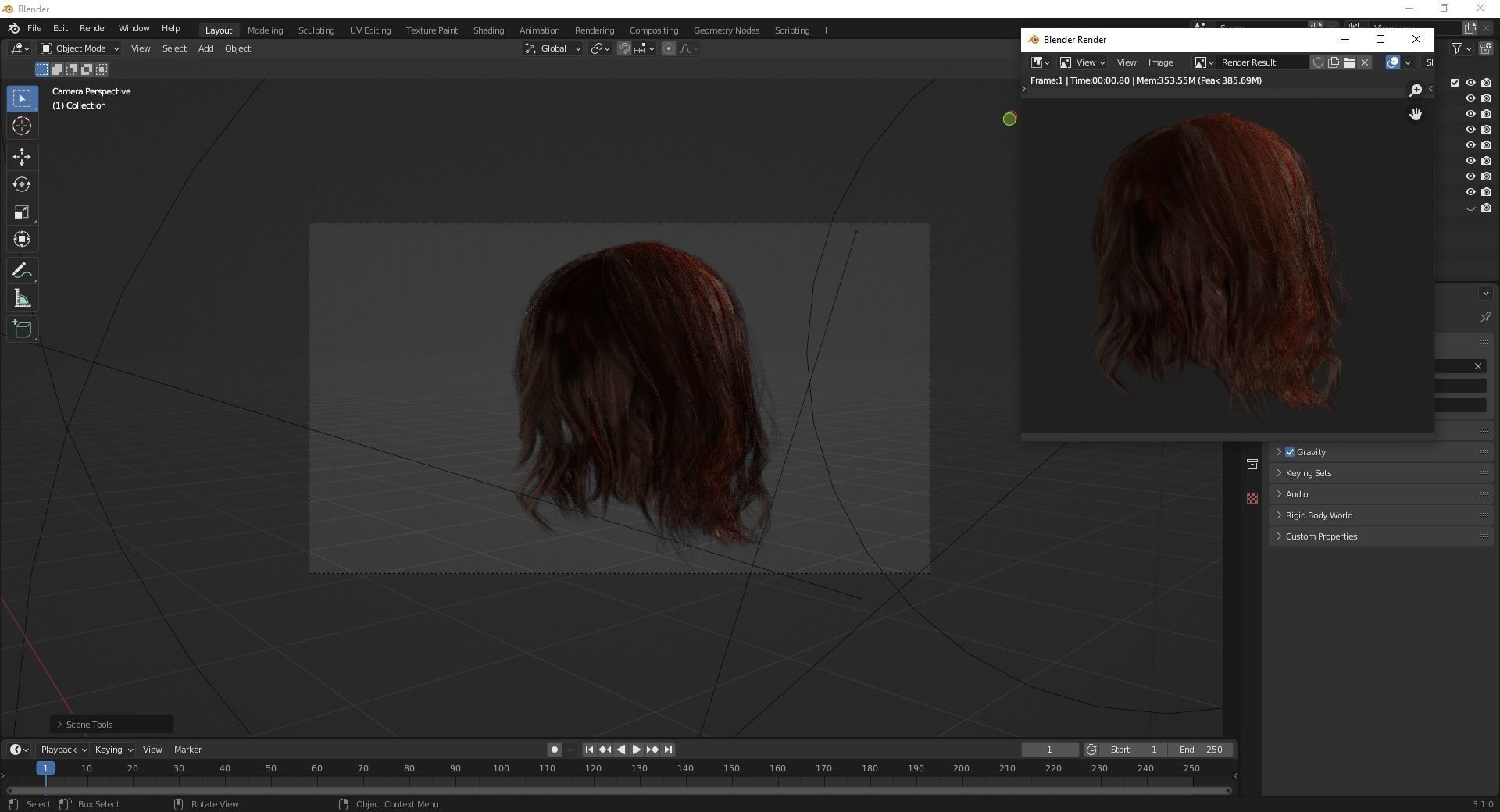Choose the Move tool

tap(22, 157)
